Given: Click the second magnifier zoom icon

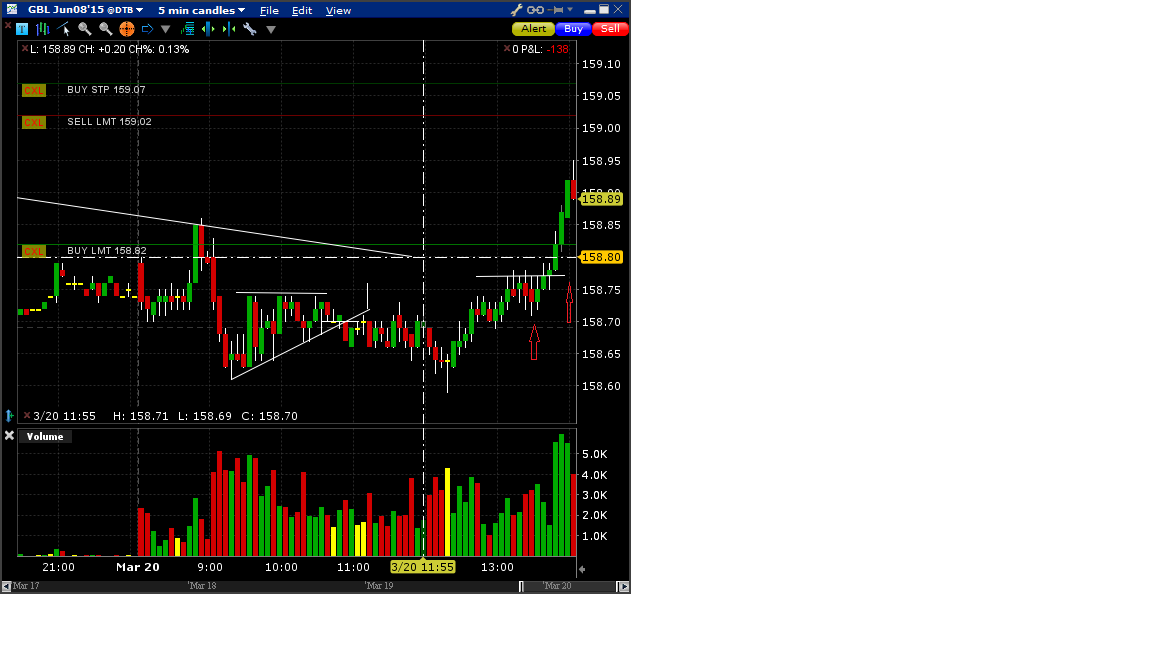Looking at the screenshot, I should [105, 29].
